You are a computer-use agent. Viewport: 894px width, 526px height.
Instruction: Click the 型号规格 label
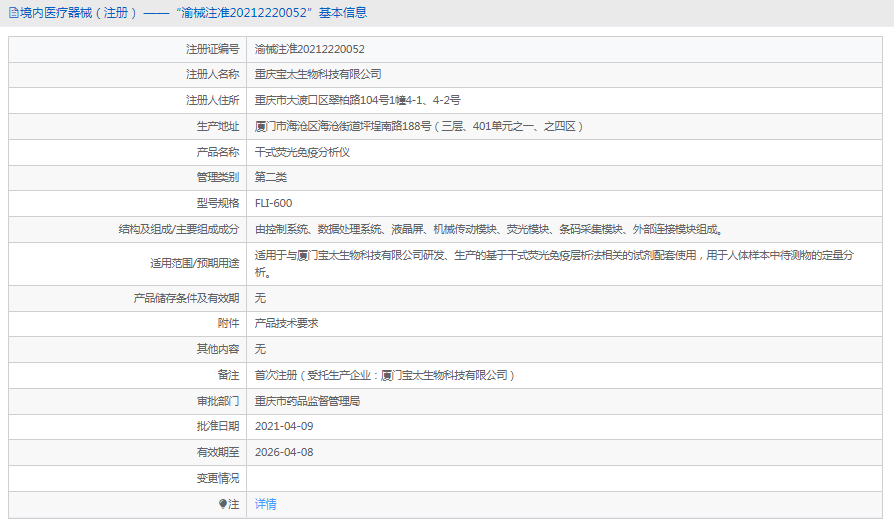coord(218,203)
